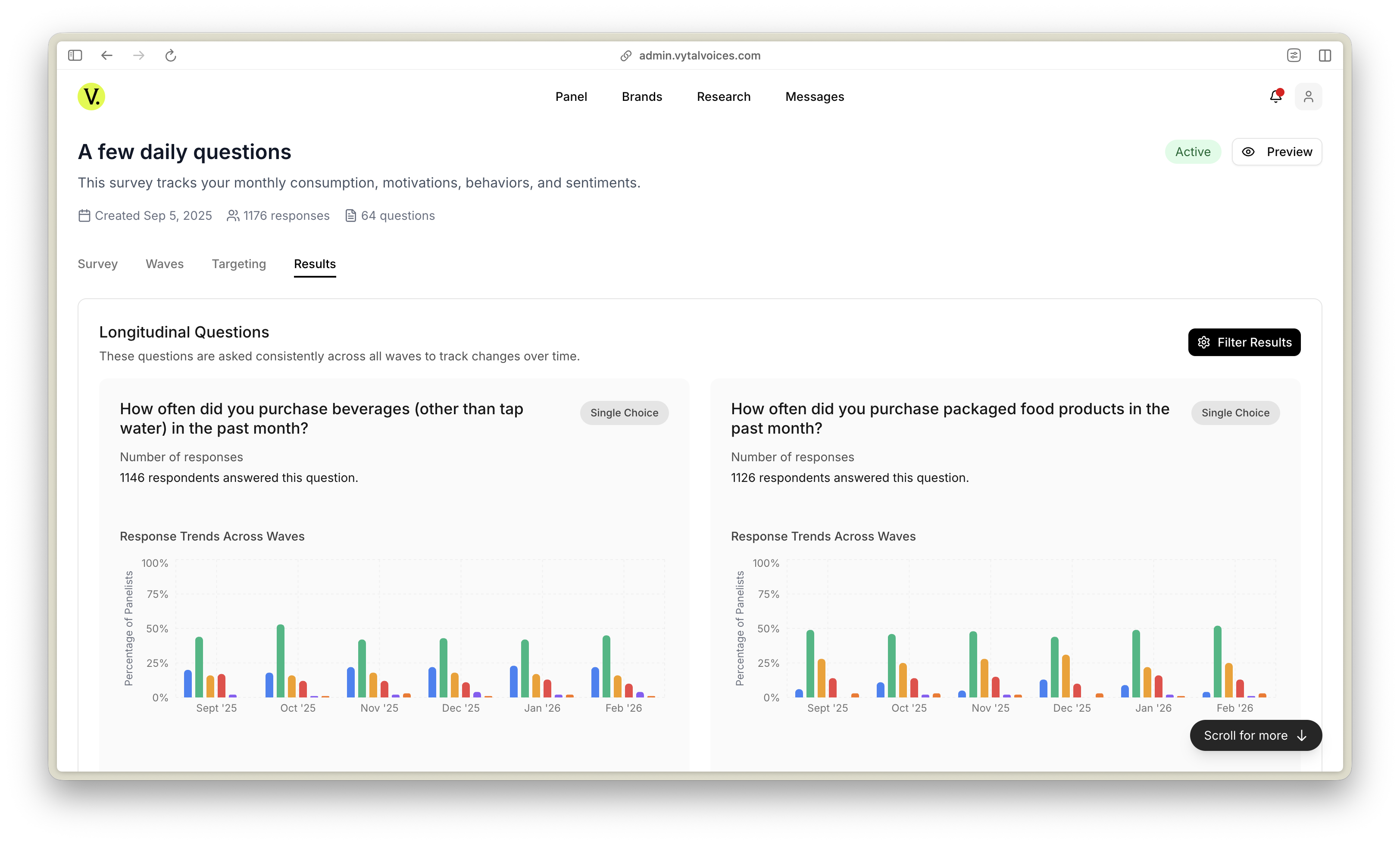The height and width of the screenshot is (844, 1400).
Task: Open the Research menu
Action: [723, 97]
